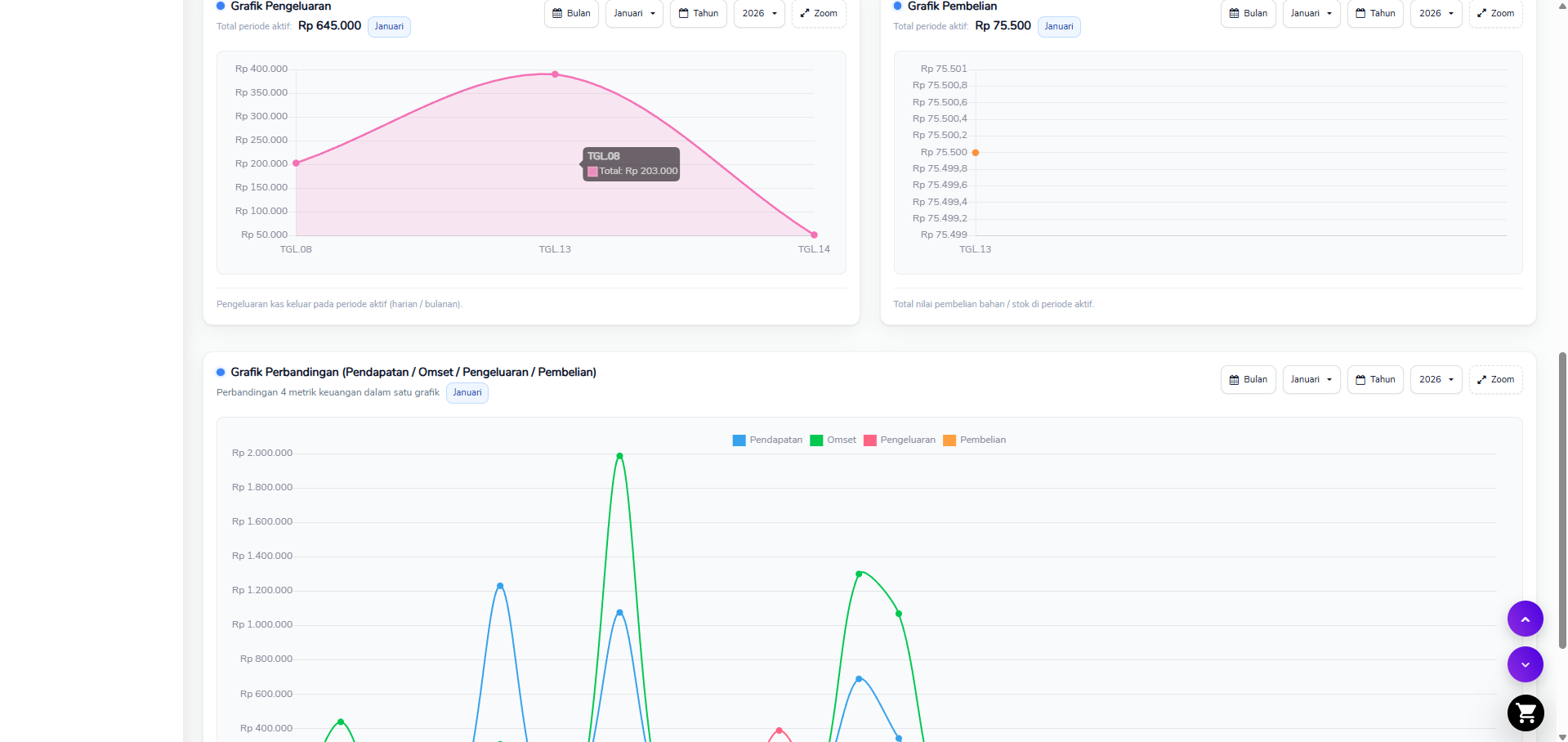1568x742 pixels.
Task: Click Bulan button in Grafik Pembelian
Action: (x=1249, y=13)
